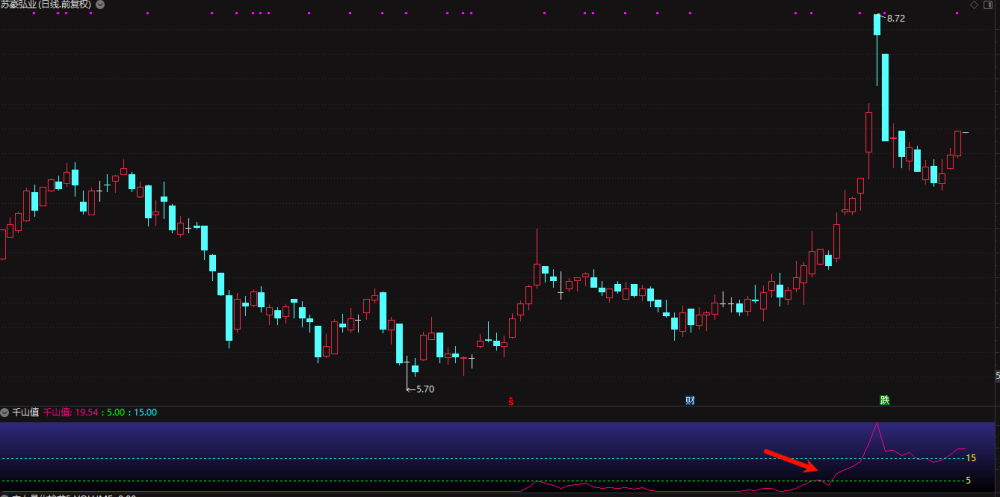Select the last red candle at right

[x=958, y=143]
